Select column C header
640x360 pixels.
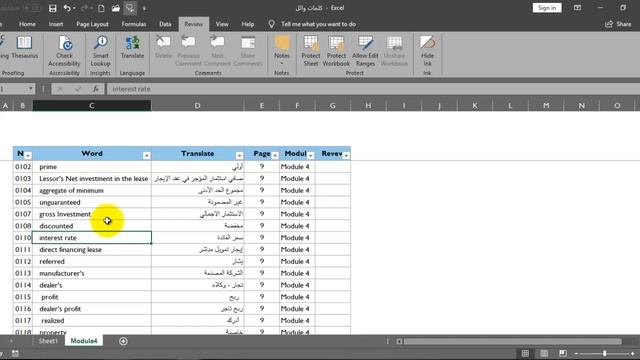[x=92, y=106]
